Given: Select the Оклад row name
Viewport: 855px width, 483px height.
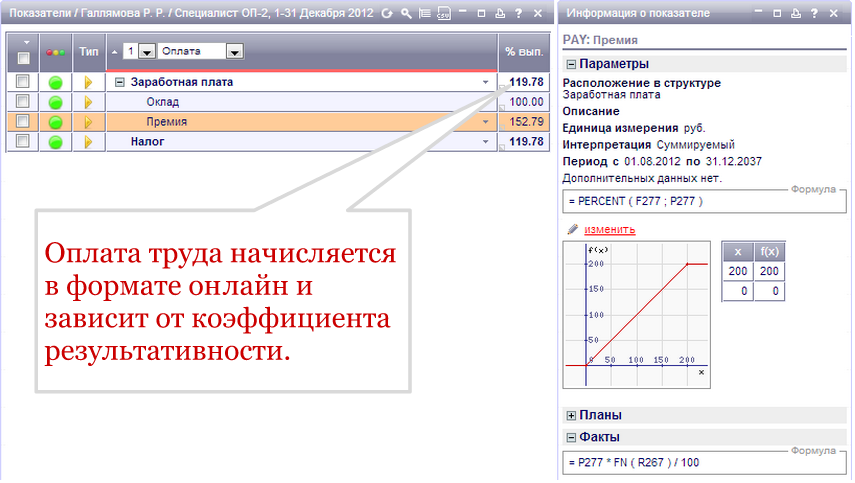Looking at the screenshot, I should tap(162, 102).
